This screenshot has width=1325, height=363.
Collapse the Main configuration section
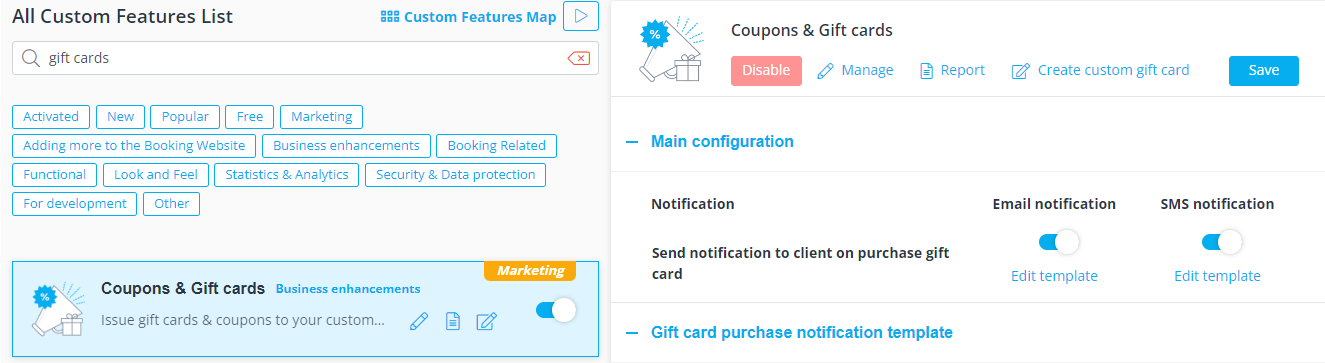710,142
